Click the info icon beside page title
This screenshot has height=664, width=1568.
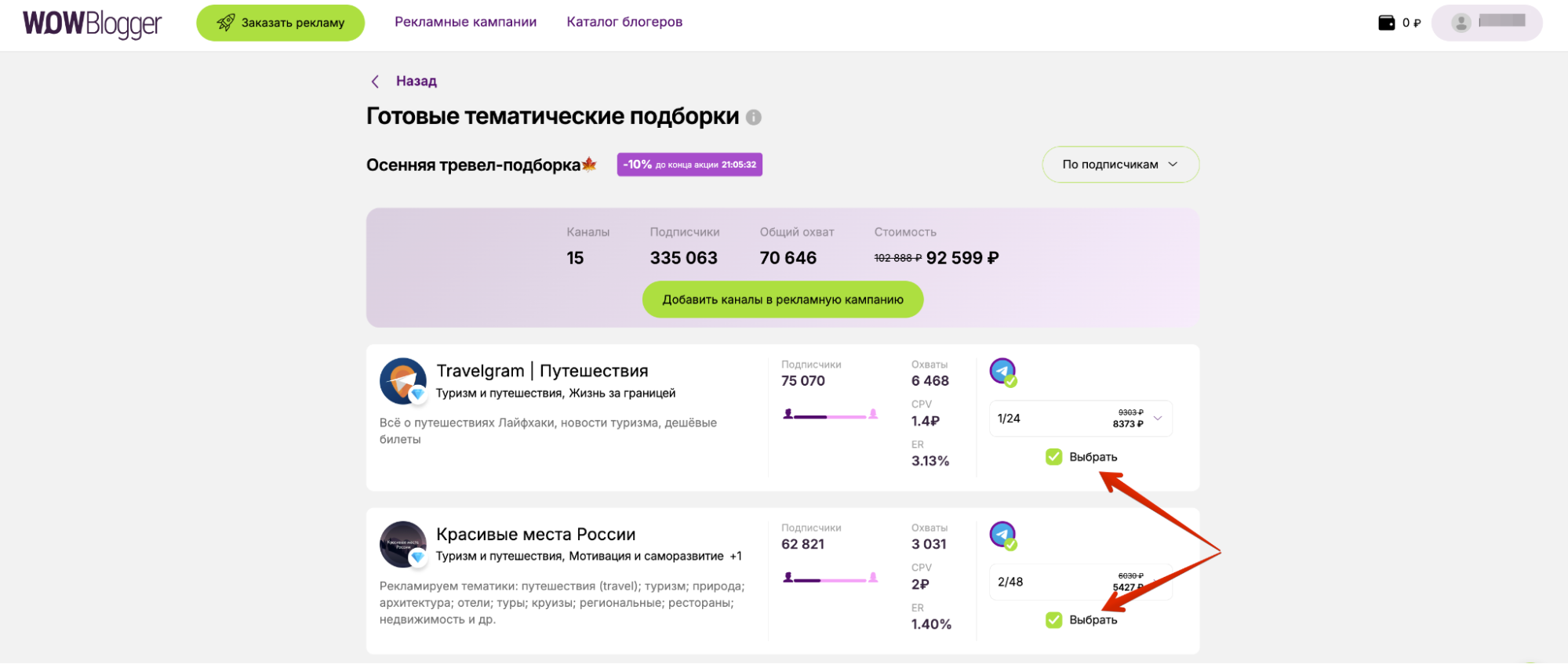click(x=754, y=118)
